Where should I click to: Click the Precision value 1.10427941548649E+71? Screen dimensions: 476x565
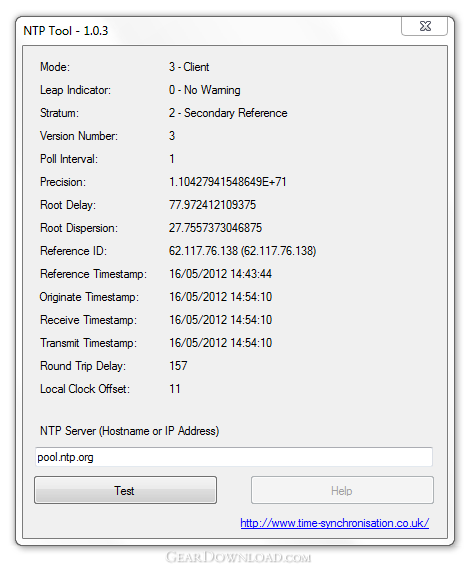tap(228, 182)
